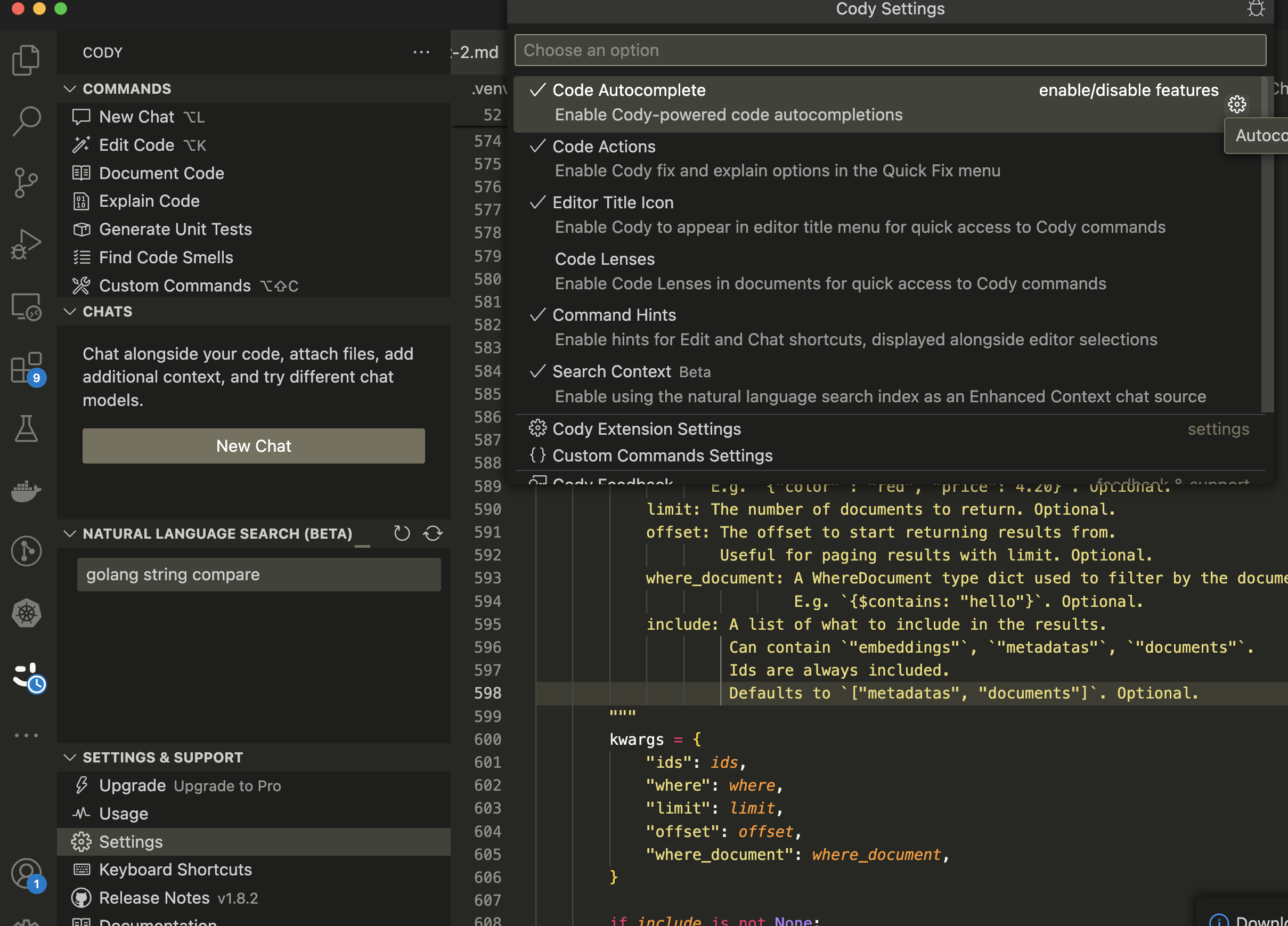Select Custom Commands Settings entry

point(662,456)
